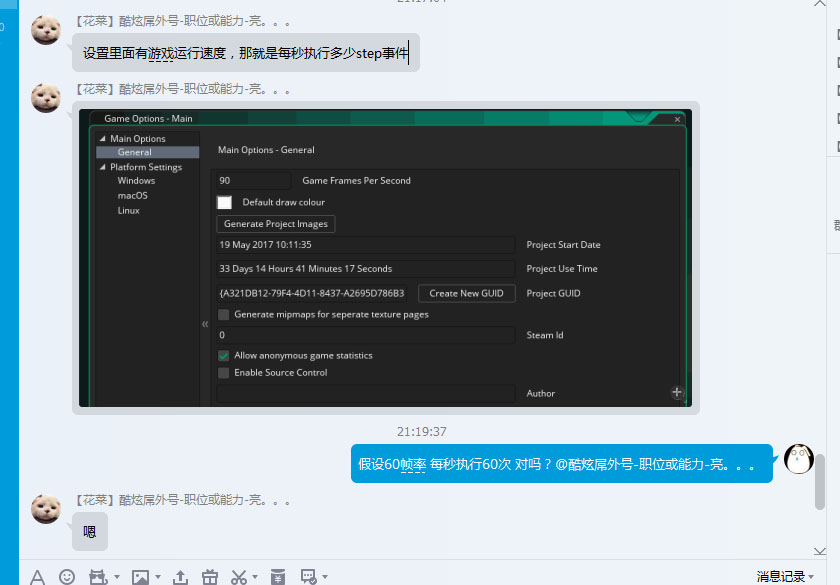The image size is (840, 585).
Task: Click the chat vertical scrollbar thumb
Action: (820, 482)
